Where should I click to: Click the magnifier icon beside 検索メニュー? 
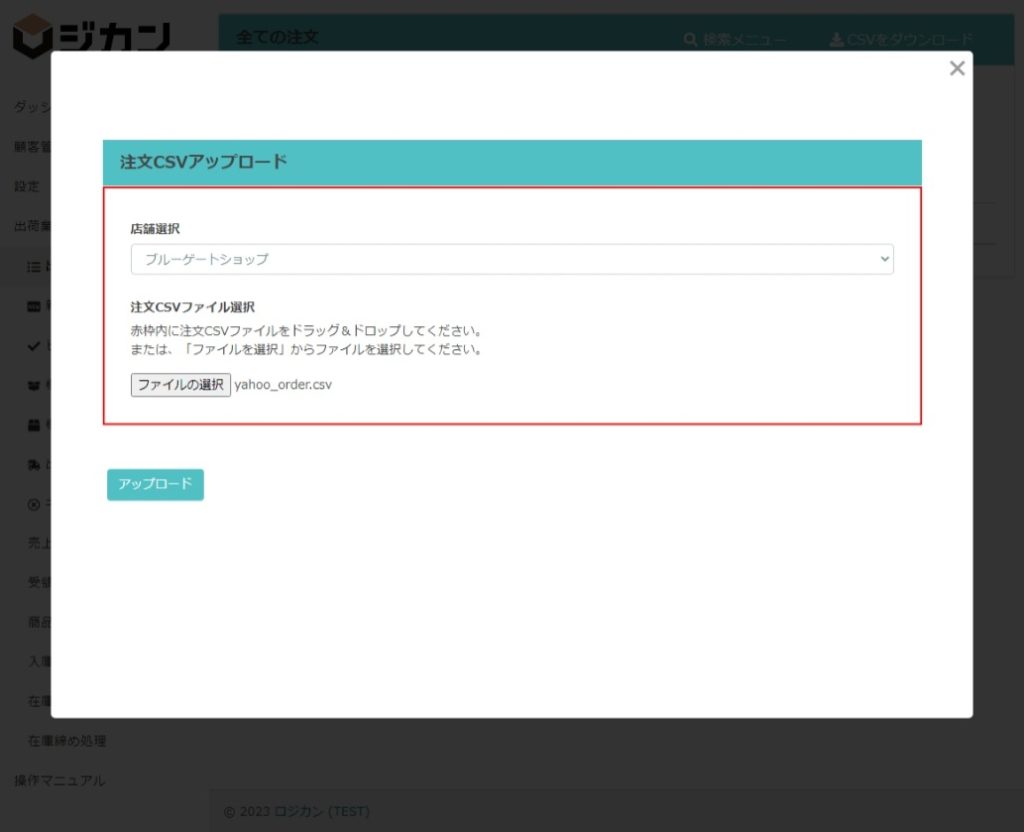(x=690, y=40)
